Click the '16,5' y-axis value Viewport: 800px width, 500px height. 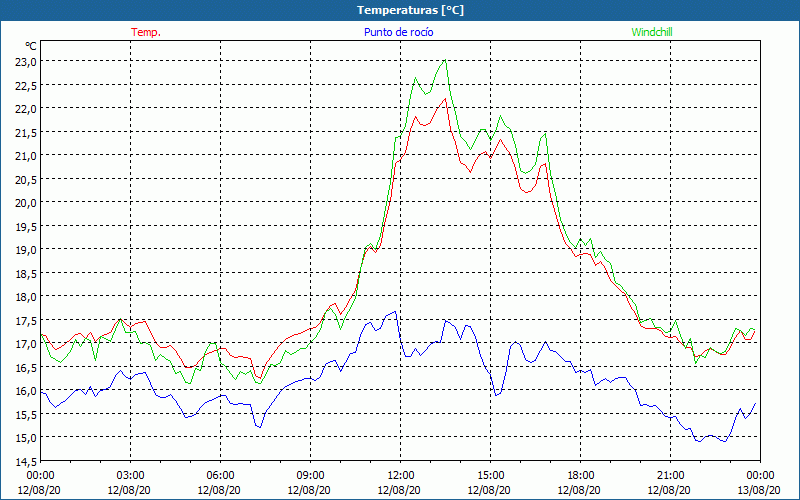26,367
